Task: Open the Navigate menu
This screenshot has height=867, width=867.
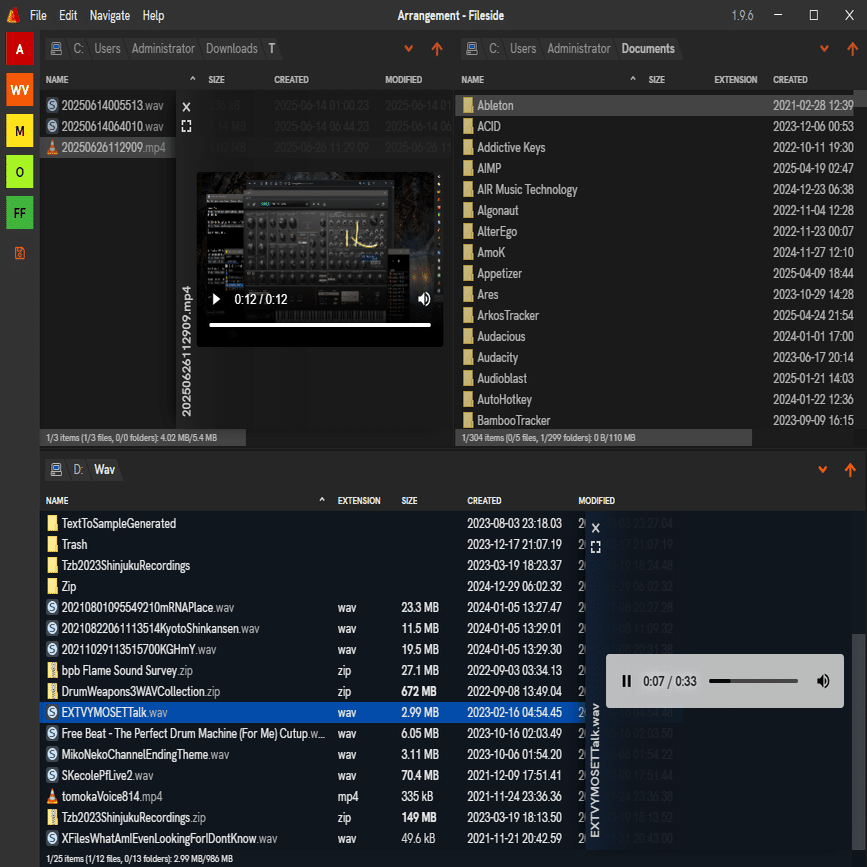Action: click(109, 15)
